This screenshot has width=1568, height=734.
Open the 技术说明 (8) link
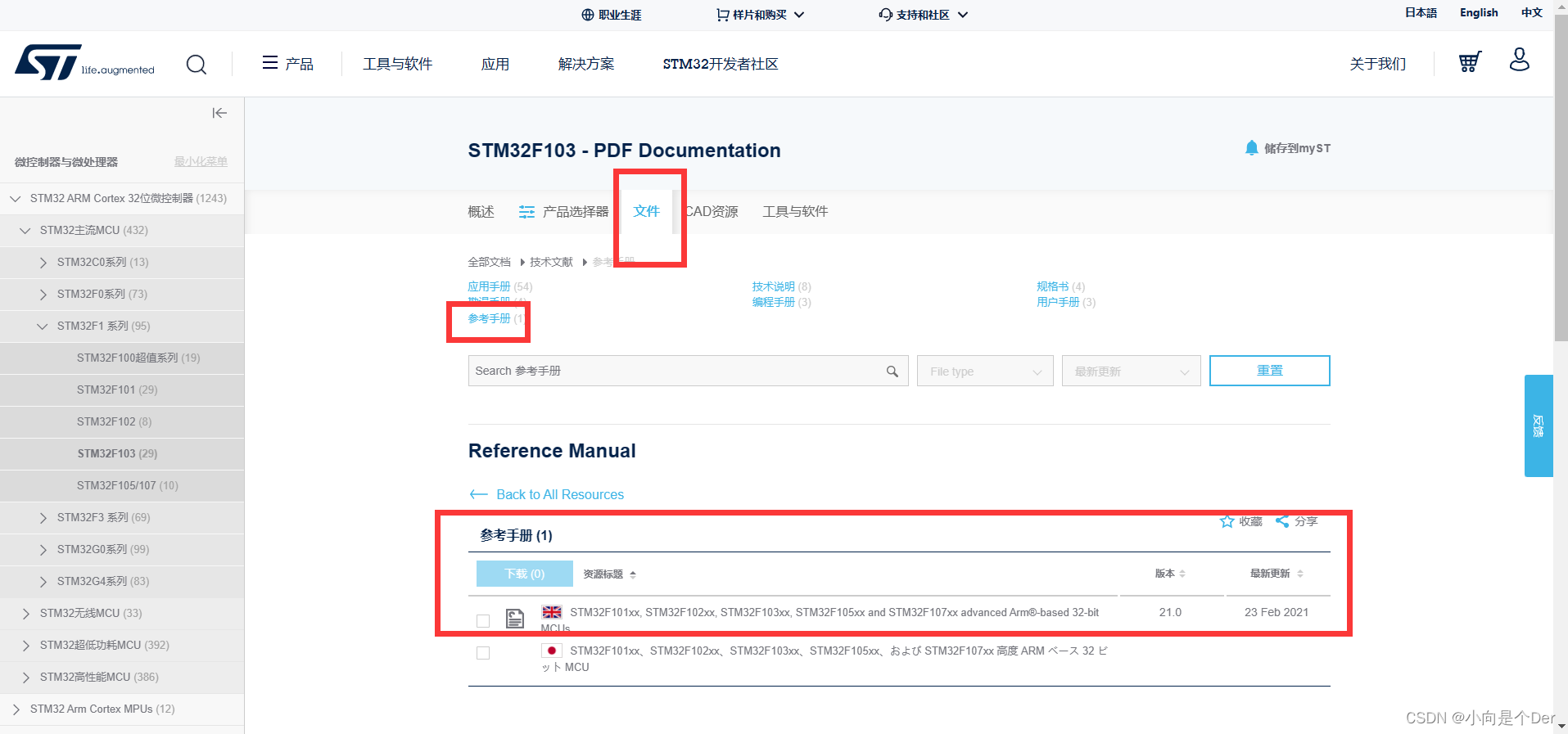tap(782, 286)
